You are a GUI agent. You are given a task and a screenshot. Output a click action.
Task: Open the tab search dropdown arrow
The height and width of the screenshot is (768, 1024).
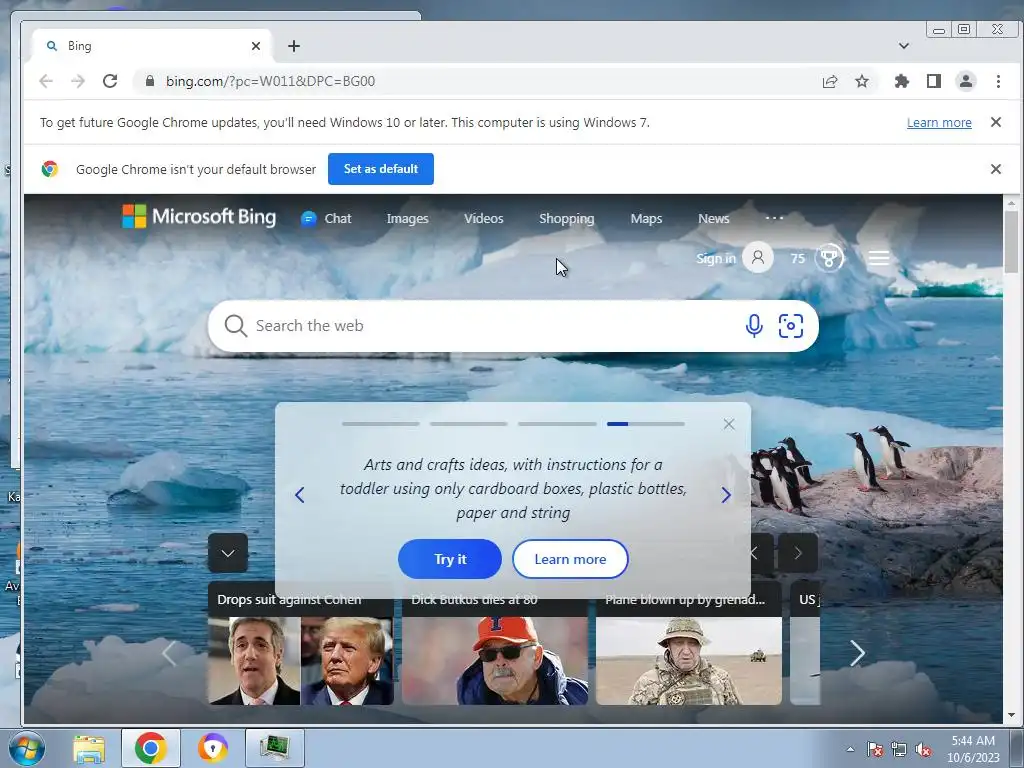click(x=904, y=46)
